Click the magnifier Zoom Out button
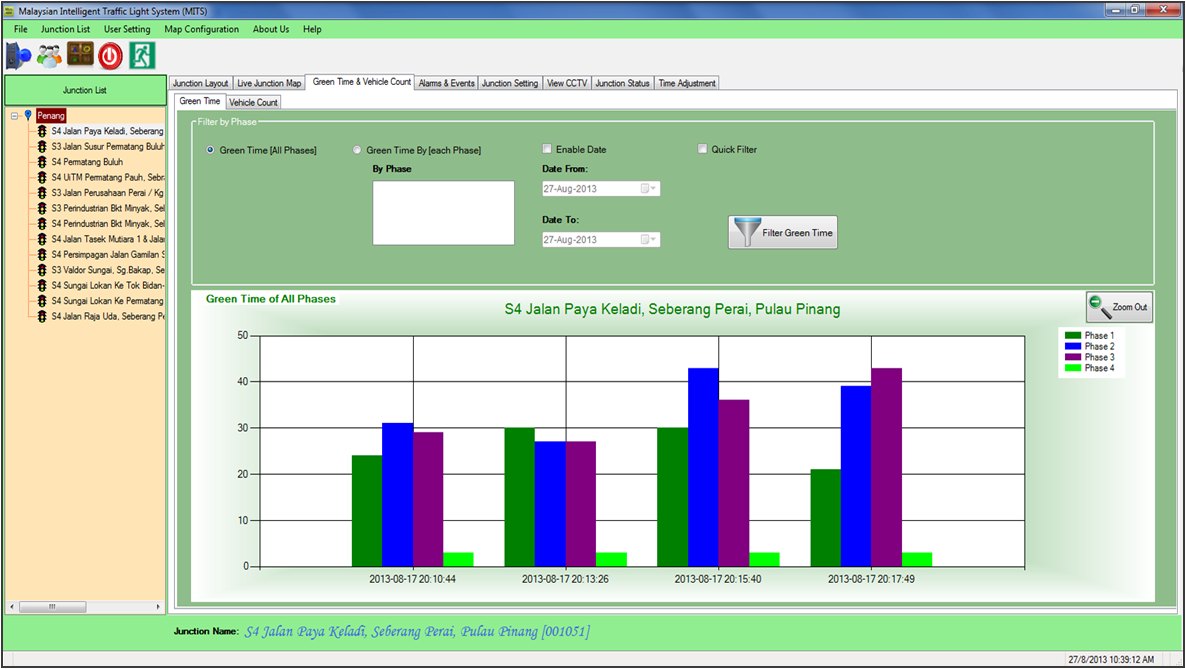Viewport: 1186px width, 669px height. [1119, 307]
